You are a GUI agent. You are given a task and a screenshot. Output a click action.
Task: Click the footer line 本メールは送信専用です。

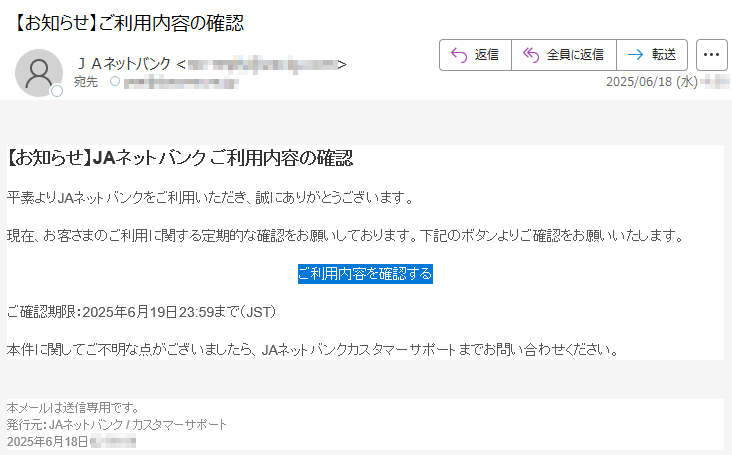tap(73, 408)
